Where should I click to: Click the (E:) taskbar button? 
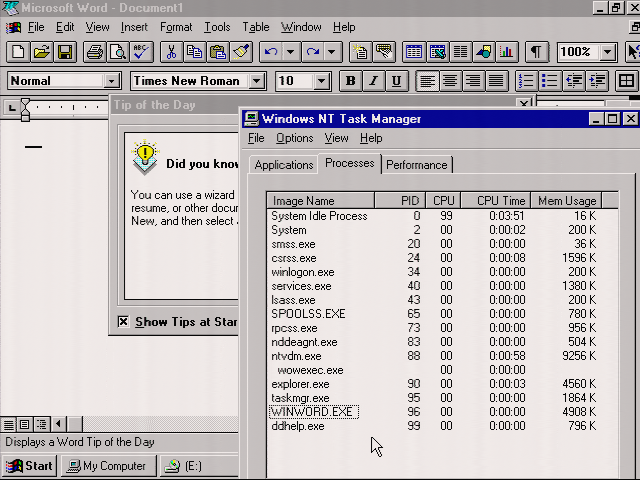click(x=199, y=466)
